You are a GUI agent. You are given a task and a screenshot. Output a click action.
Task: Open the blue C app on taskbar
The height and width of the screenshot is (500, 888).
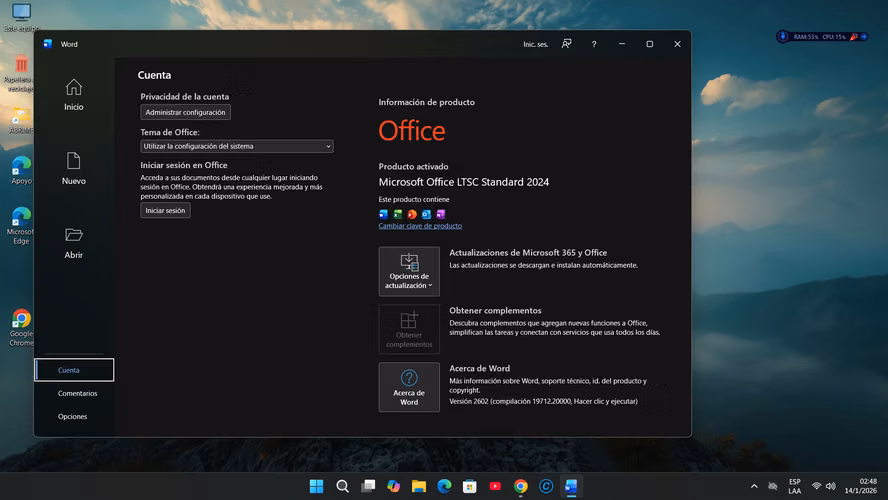coord(546,486)
